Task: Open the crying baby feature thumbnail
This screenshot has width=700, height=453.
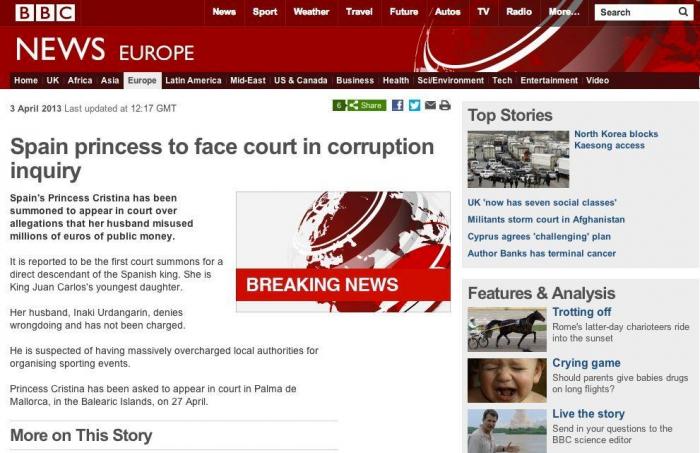Action: coord(507,380)
